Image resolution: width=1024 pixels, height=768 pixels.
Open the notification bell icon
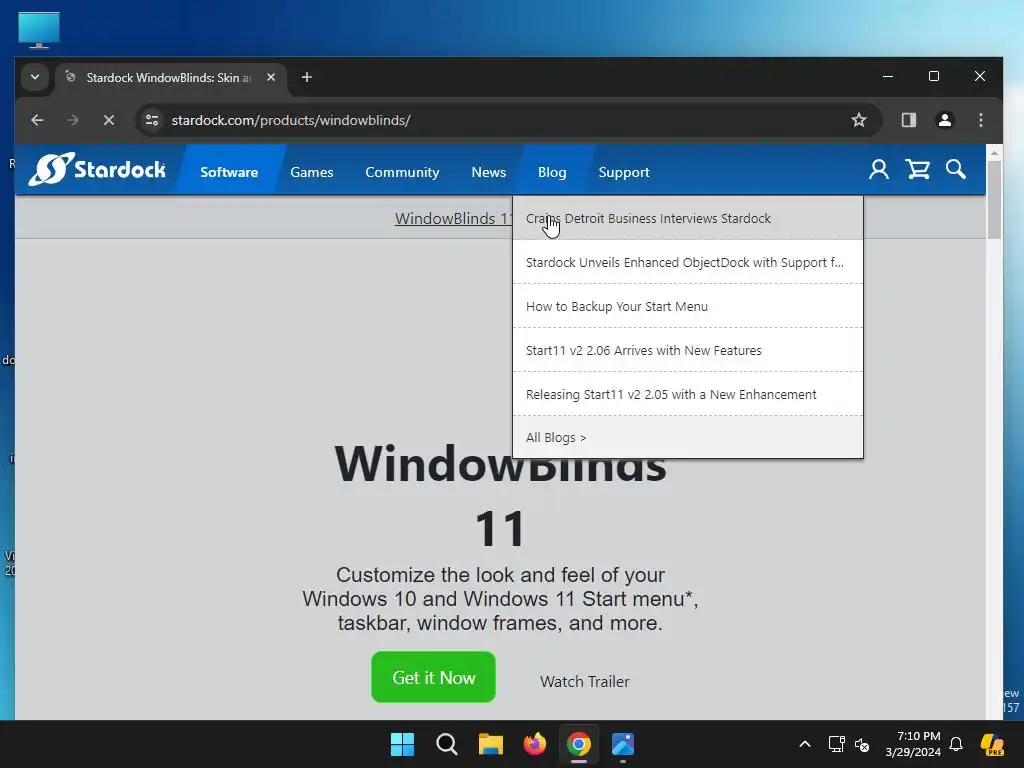click(x=956, y=744)
